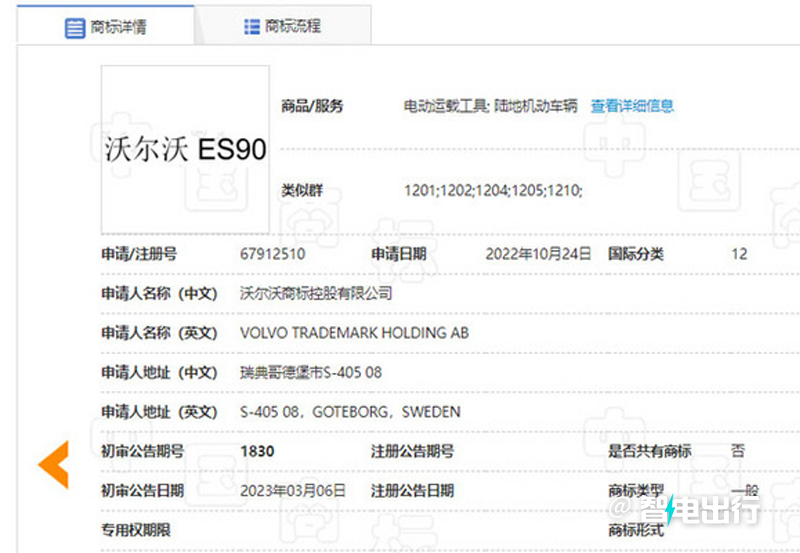
Task: Click the 注册公告期号 label
Action: click(x=412, y=451)
